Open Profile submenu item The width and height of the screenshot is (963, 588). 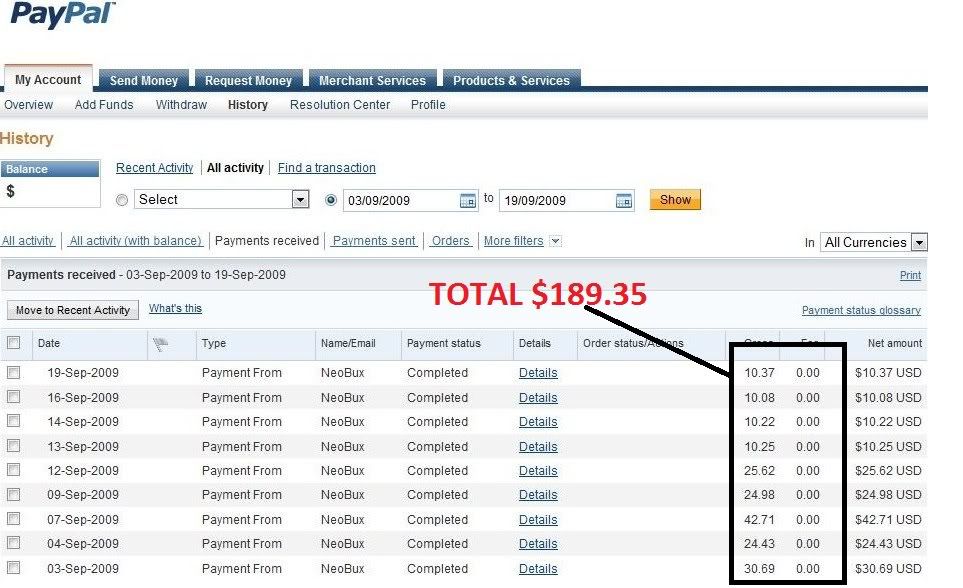pos(428,105)
